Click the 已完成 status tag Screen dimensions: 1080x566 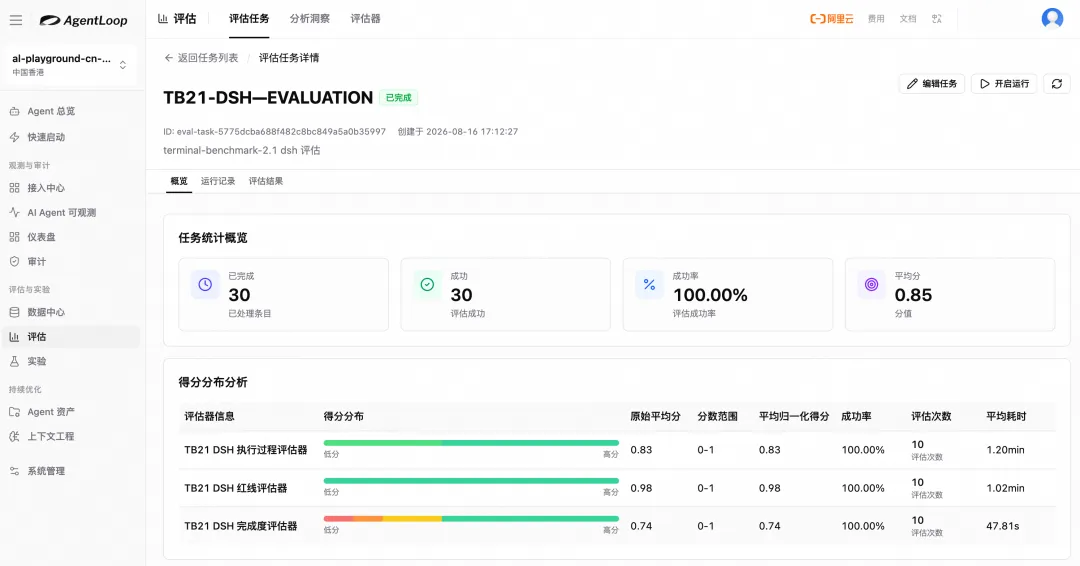398,98
